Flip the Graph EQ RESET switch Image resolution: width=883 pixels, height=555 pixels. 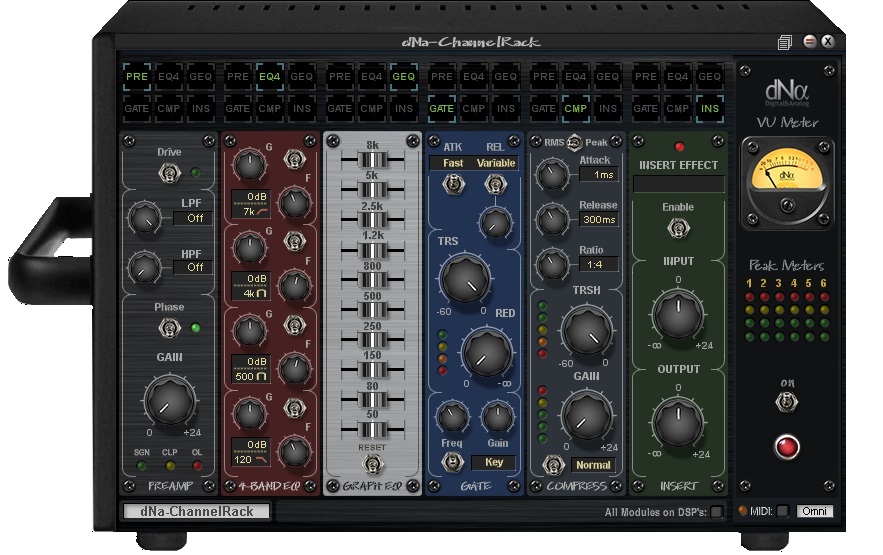pyautogui.click(x=372, y=464)
